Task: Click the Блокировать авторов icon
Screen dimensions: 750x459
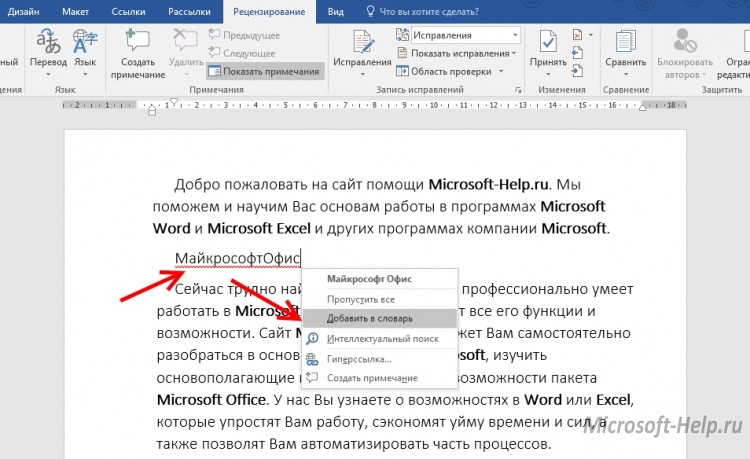Action: pyautogui.click(x=684, y=40)
